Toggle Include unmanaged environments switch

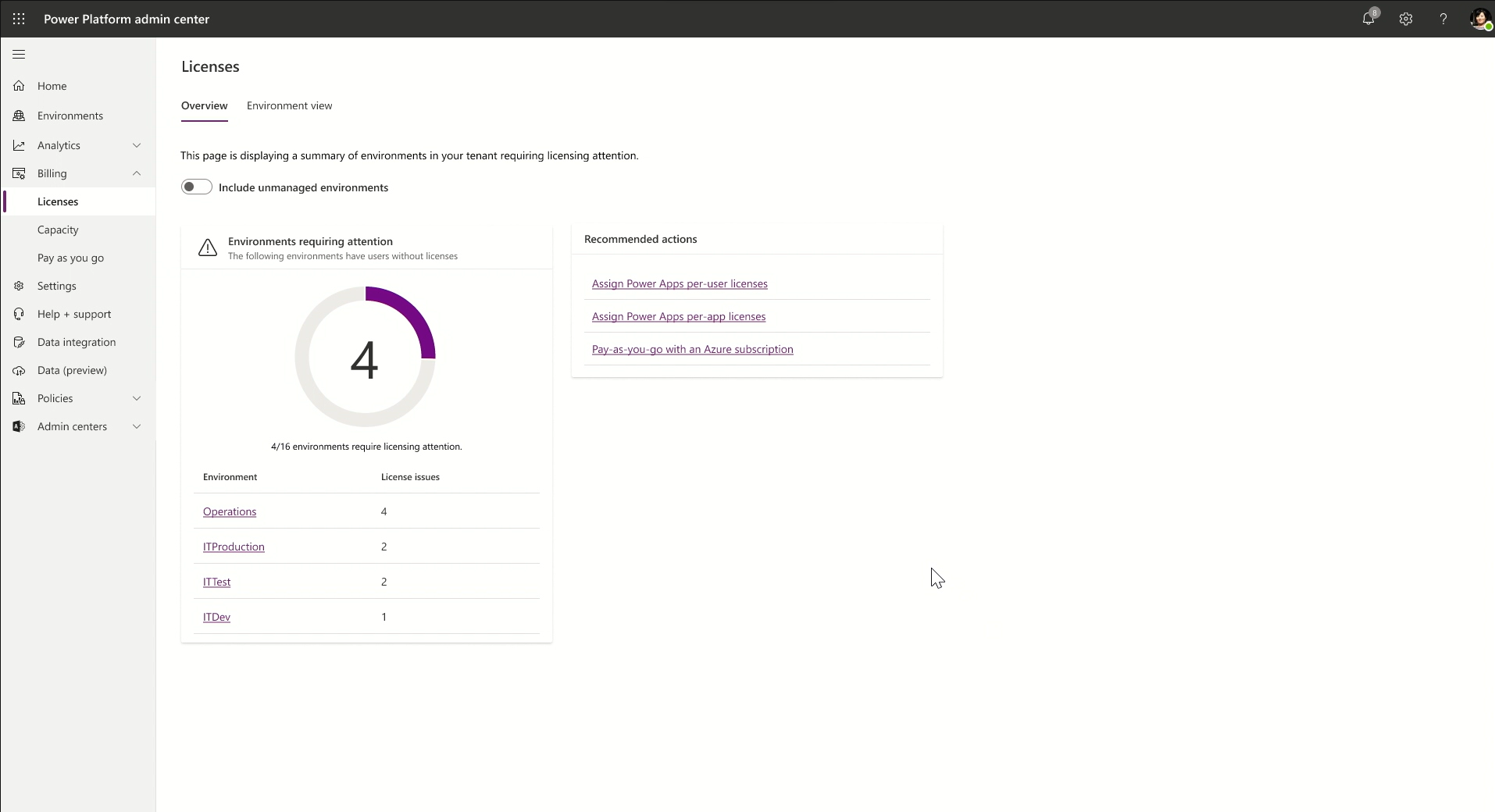(197, 187)
